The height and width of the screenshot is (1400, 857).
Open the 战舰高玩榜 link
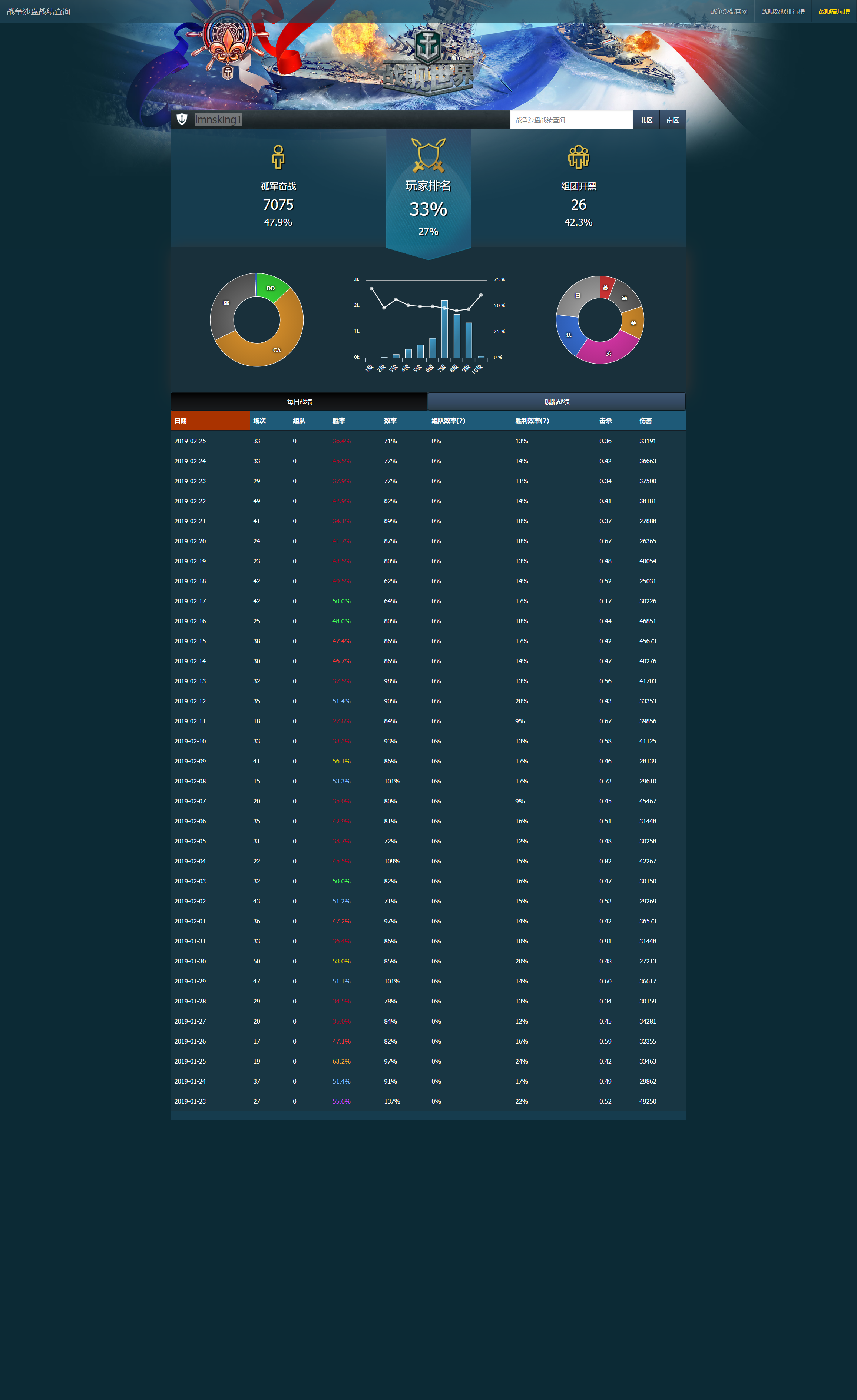point(834,11)
